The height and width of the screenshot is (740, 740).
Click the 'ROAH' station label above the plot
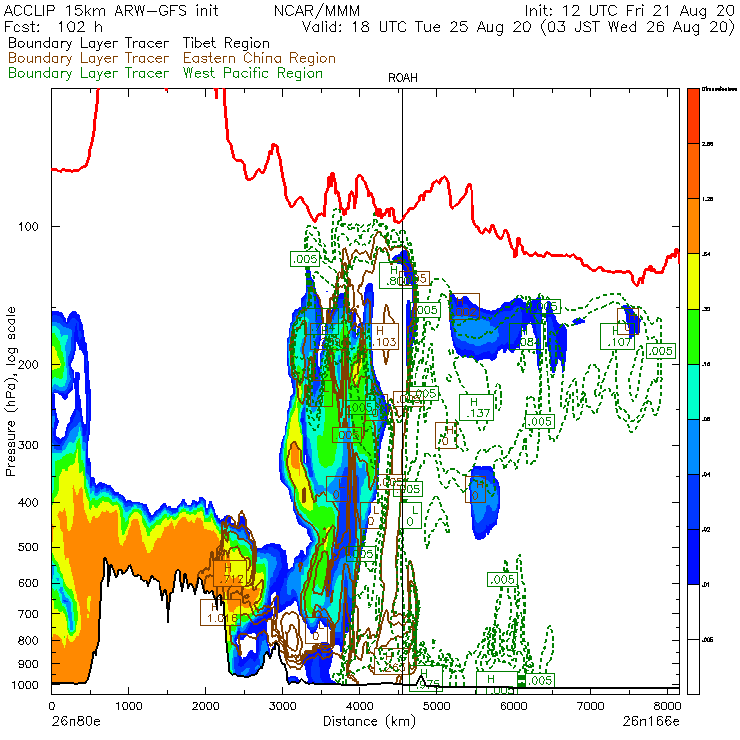[403, 78]
